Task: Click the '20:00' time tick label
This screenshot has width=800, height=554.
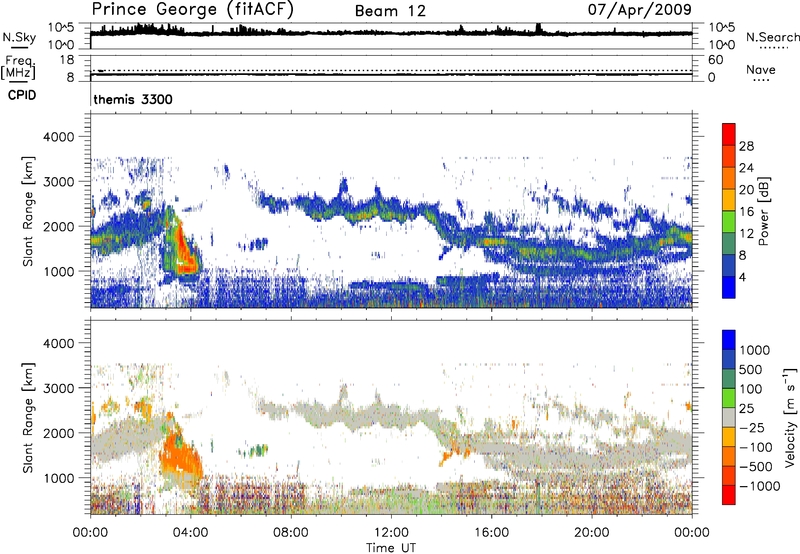Action: point(592,532)
